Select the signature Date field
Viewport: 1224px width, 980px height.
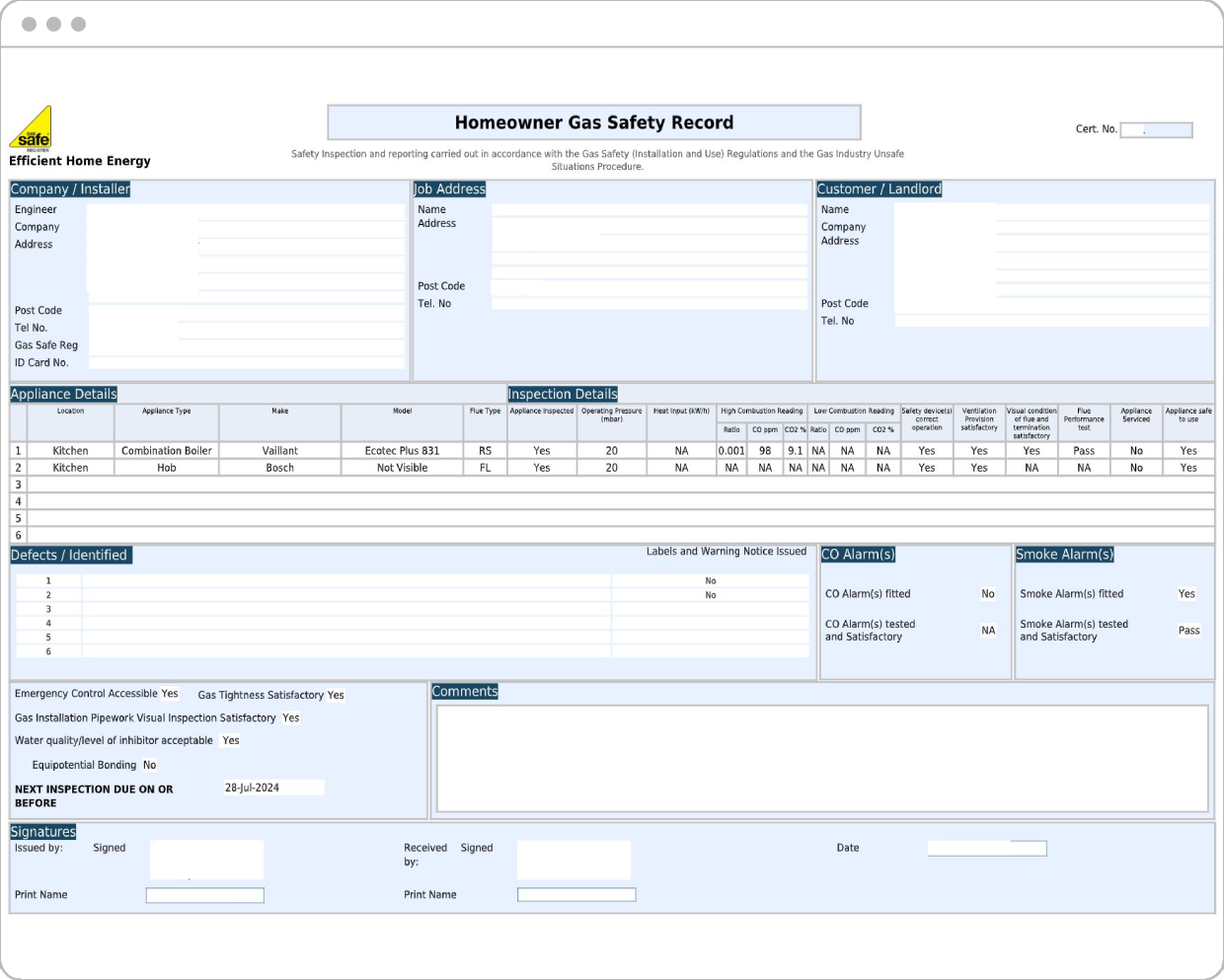click(x=986, y=849)
